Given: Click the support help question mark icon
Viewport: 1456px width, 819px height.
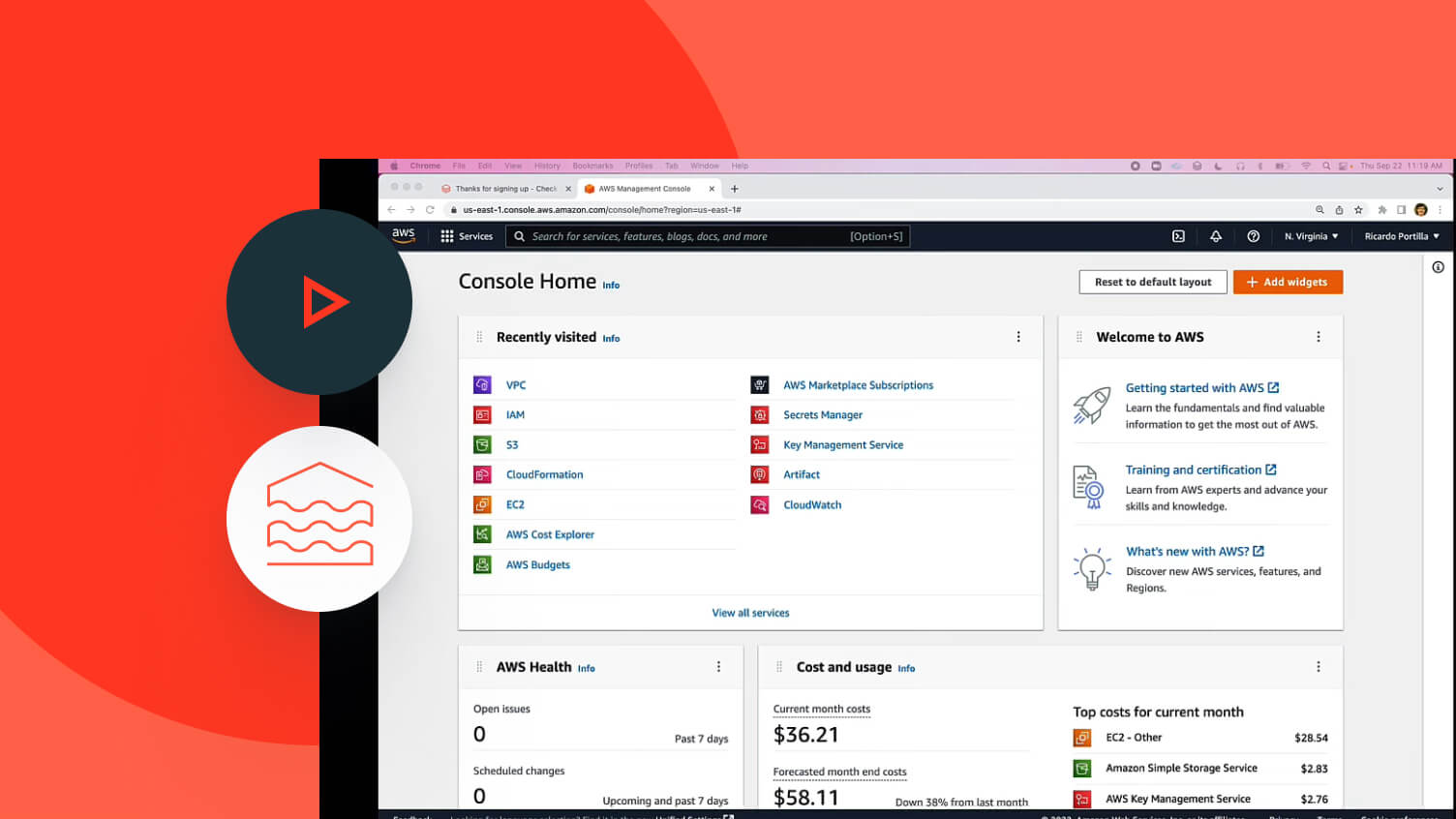Looking at the screenshot, I should click(1254, 236).
